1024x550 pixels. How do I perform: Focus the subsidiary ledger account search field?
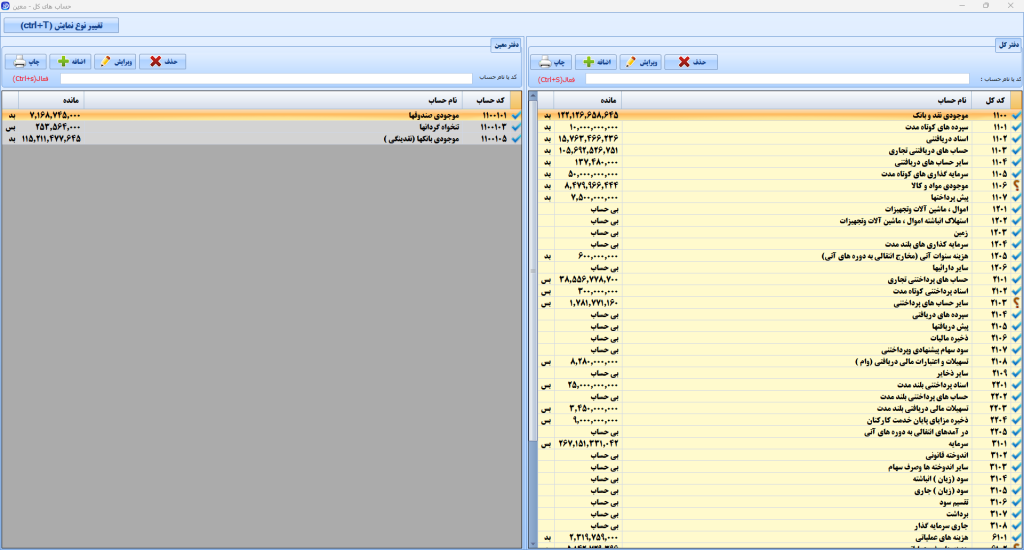point(266,78)
